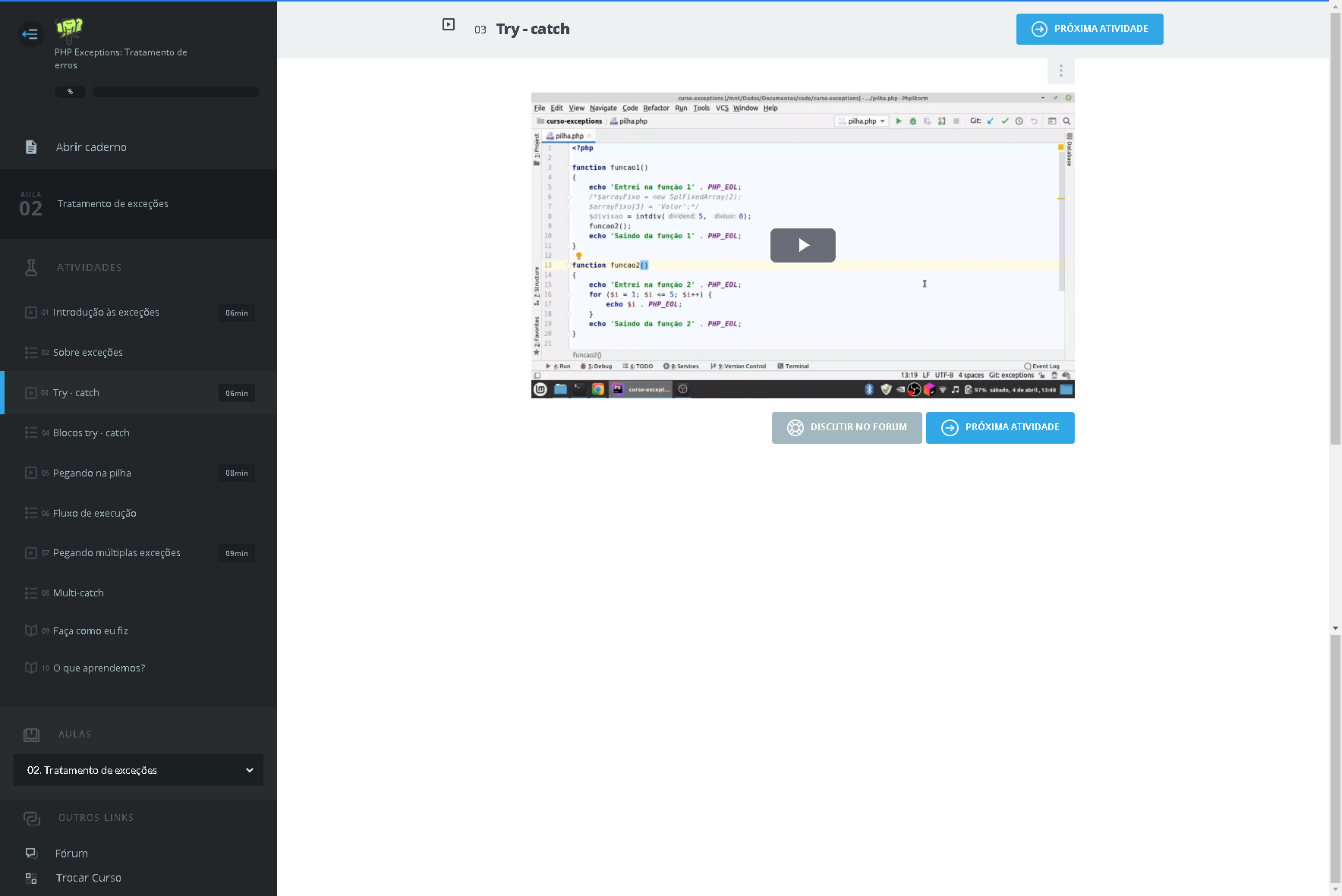Screen dimensions: 1342x896
Task: Go to activity 05 Pegando na pilha
Action: point(92,473)
